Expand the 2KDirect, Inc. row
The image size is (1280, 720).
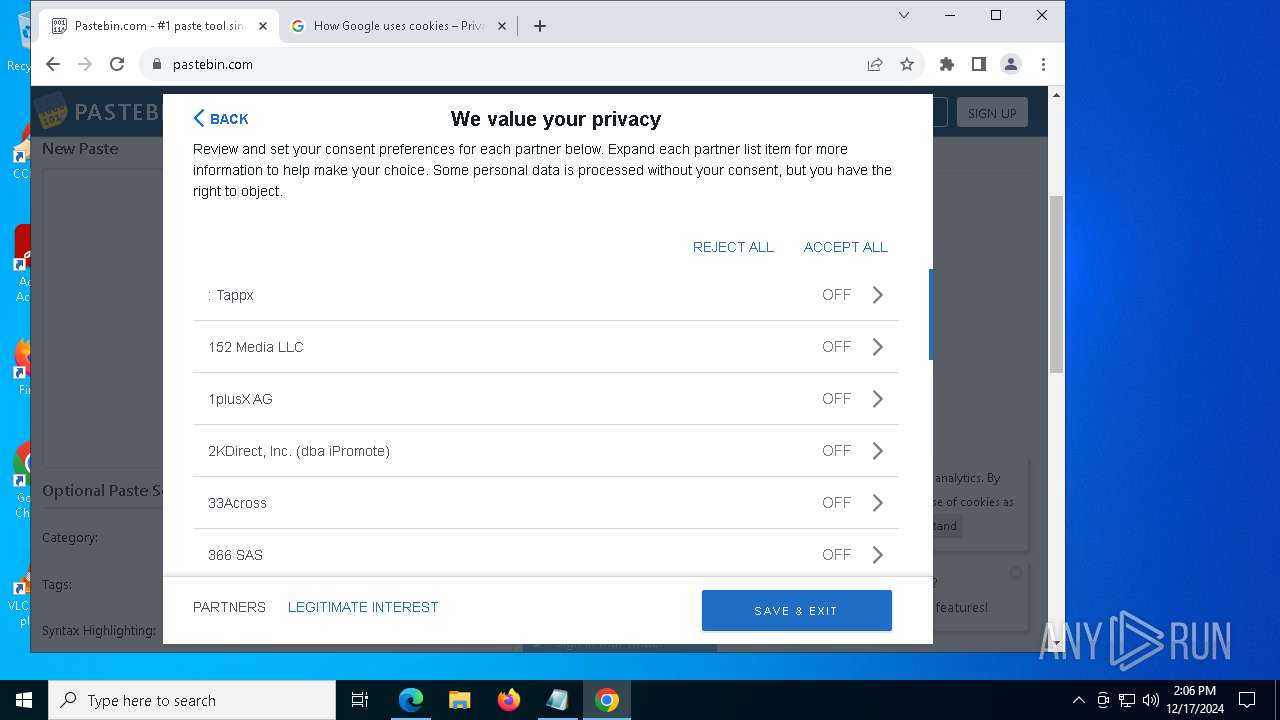[878, 451]
